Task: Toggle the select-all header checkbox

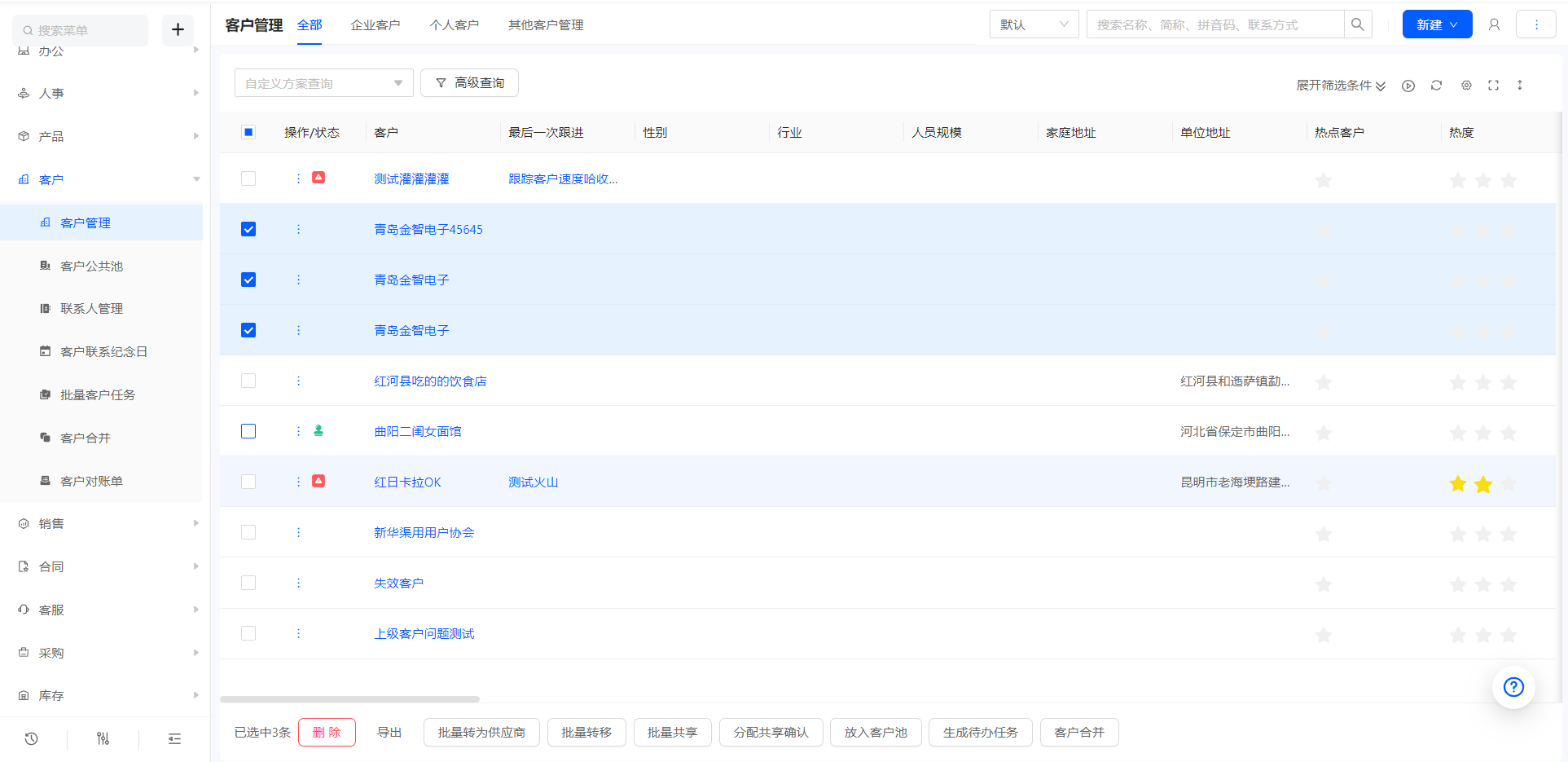Action: pos(248,132)
